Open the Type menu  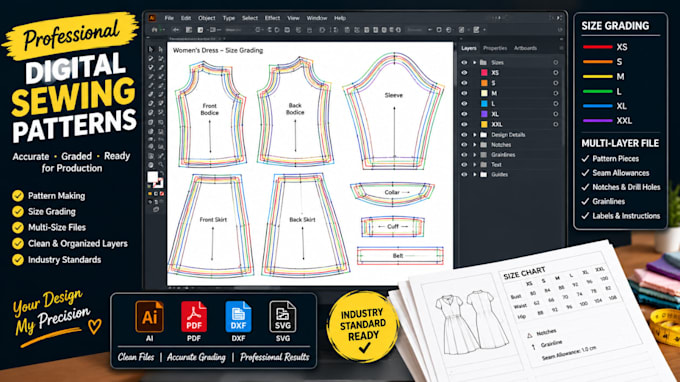pyautogui.click(x=229, y=18)
